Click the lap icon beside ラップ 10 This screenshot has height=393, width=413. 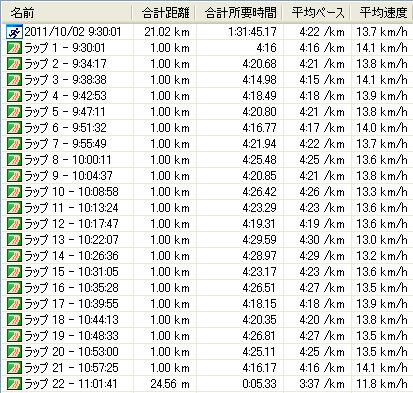pyautogui.click(x=14, y=192)
